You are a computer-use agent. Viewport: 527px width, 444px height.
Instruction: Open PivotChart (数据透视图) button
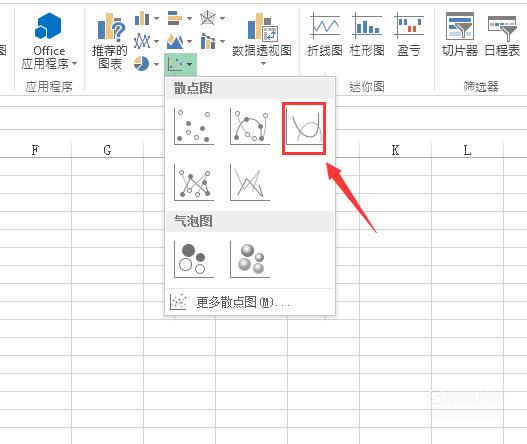pos(262,39)
